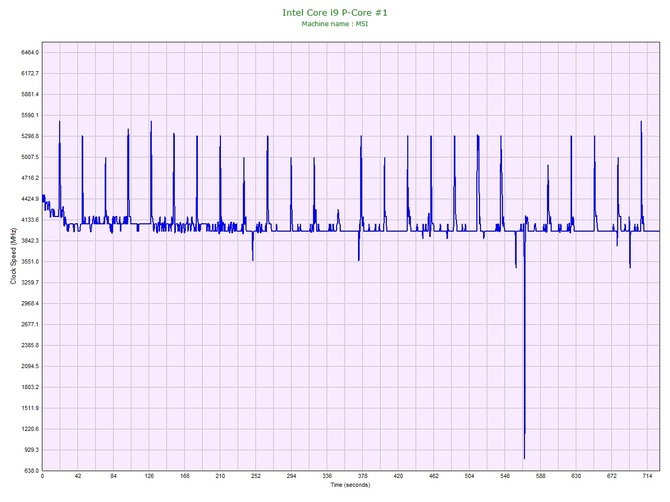Click the 714 tick on the time axis
This screenshot has width=670, height=502.
tap(647, 476)
